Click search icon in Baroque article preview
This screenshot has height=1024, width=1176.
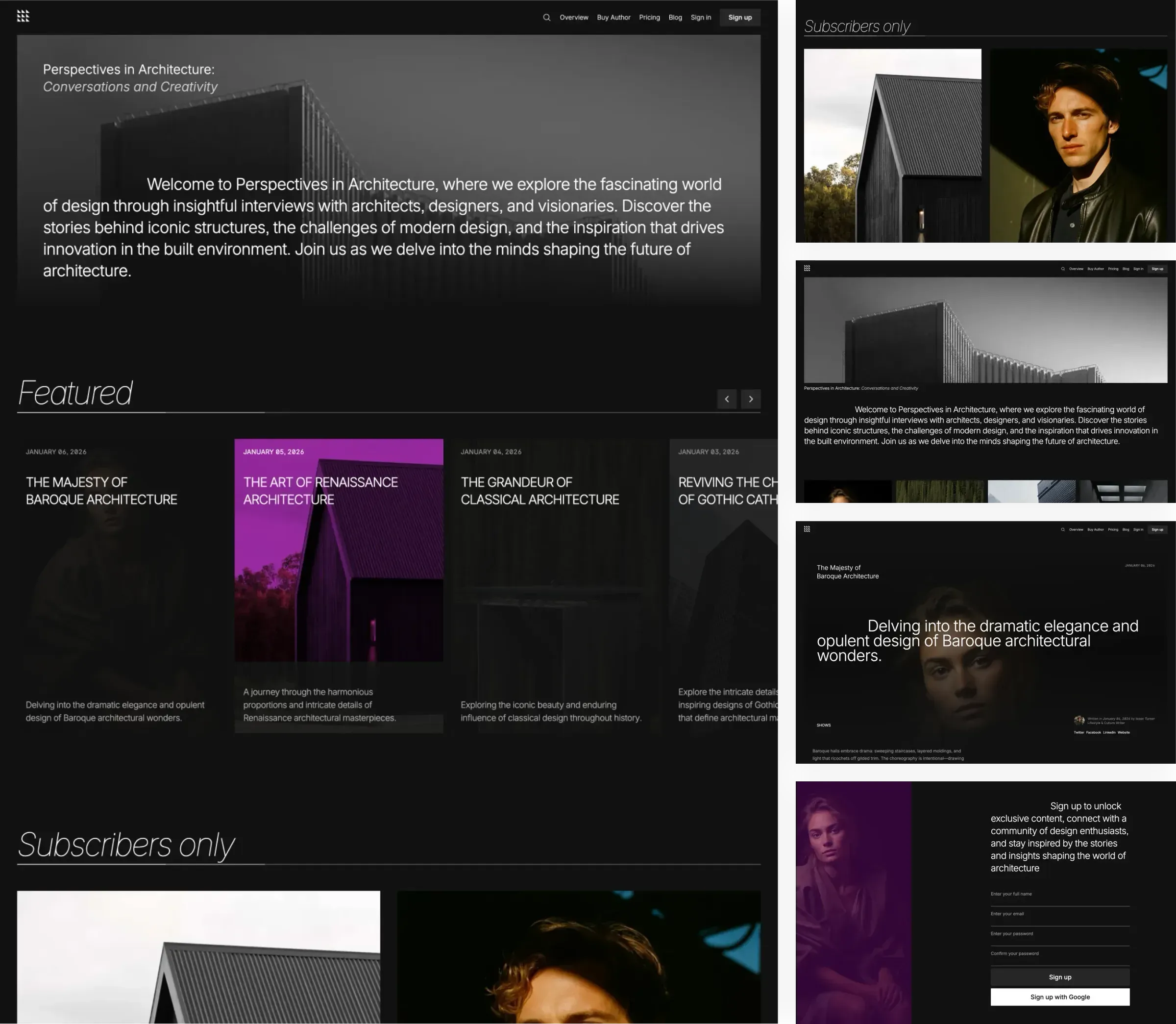(x=1063, y=530)
